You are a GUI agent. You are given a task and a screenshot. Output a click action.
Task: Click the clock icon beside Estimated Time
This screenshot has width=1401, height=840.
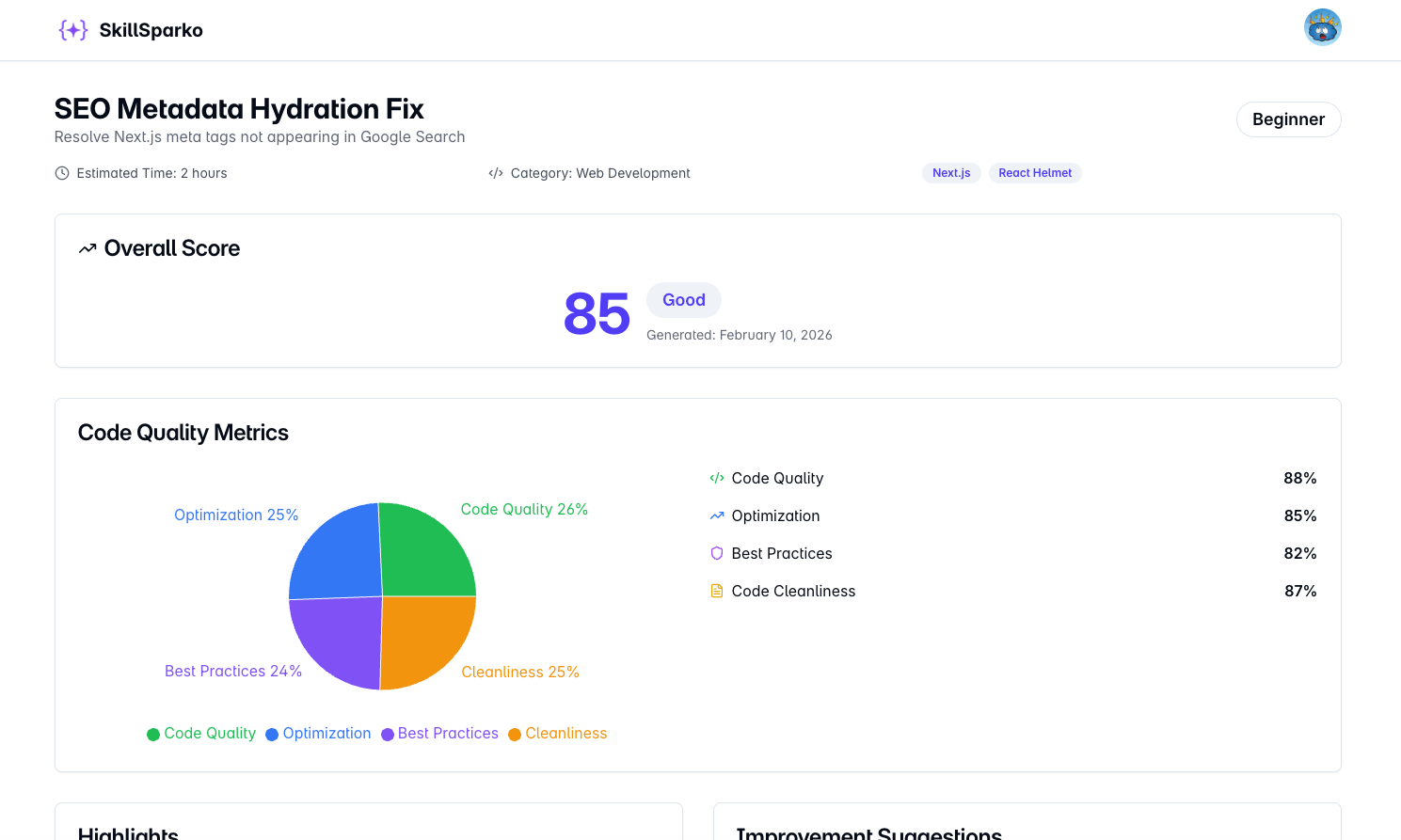[61, 173]
